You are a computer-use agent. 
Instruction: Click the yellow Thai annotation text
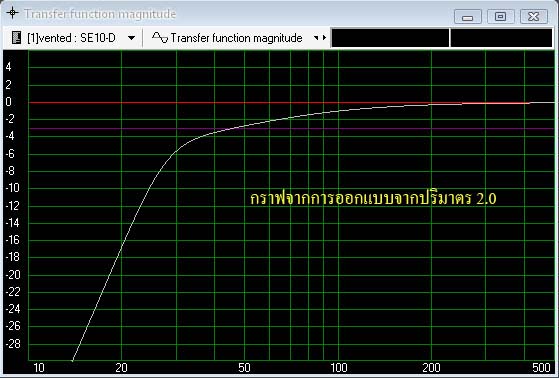coord(373,198)
